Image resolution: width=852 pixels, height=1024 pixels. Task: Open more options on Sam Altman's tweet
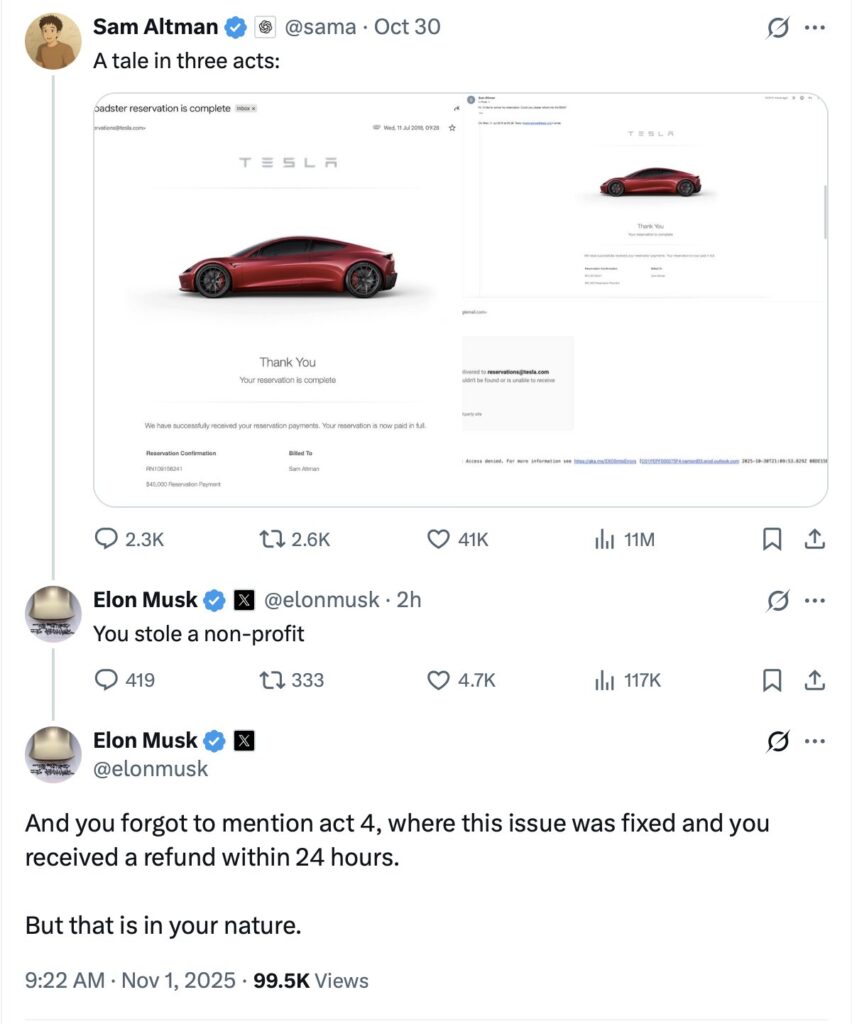point(815,28)
